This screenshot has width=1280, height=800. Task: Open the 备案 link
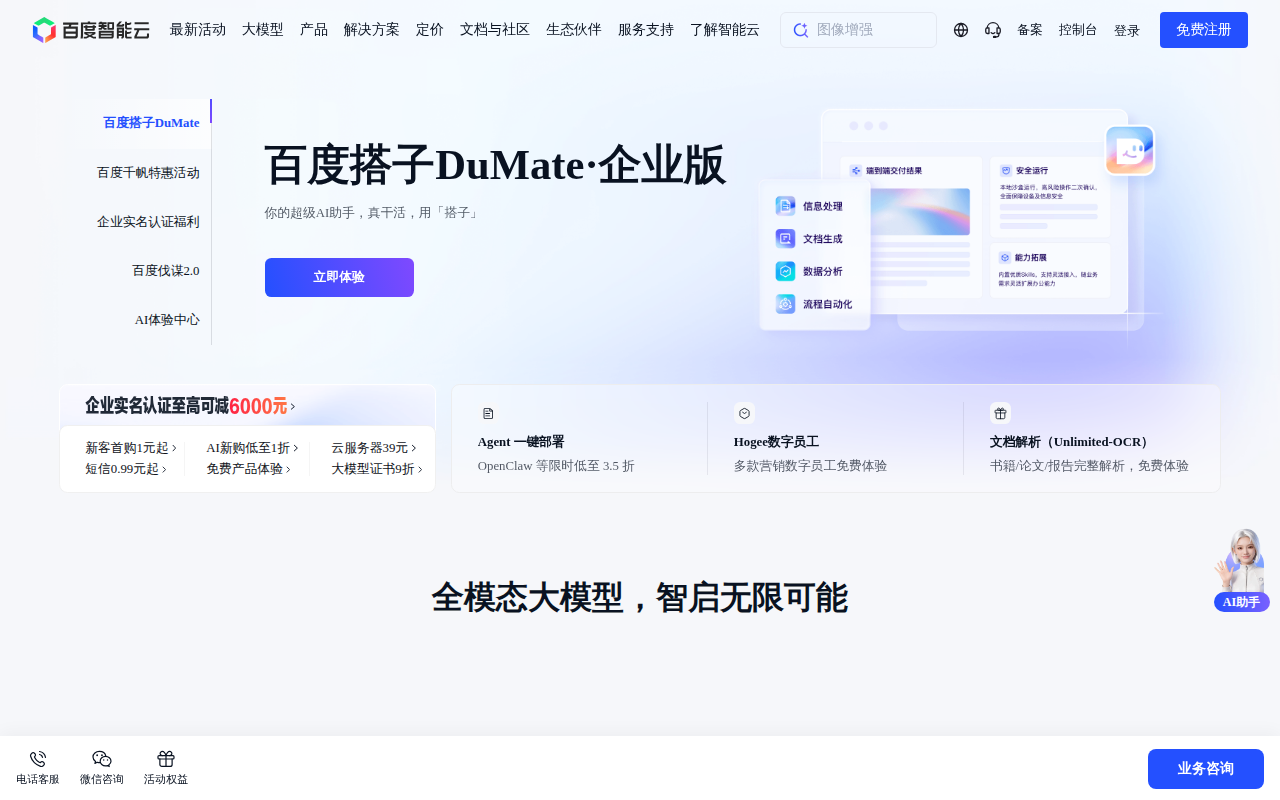pyautogui.click(x=1030, y=30)
